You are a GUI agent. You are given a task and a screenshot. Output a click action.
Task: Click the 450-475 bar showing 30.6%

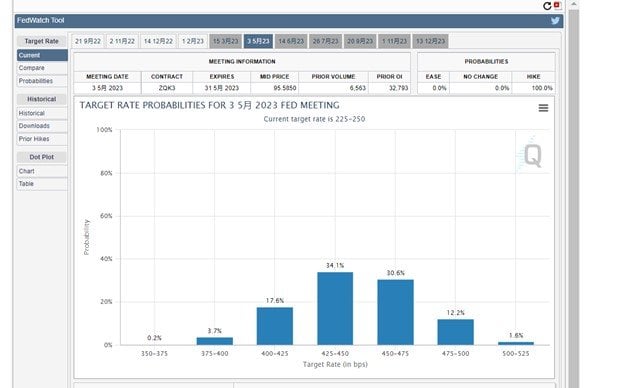coord(396,312)
